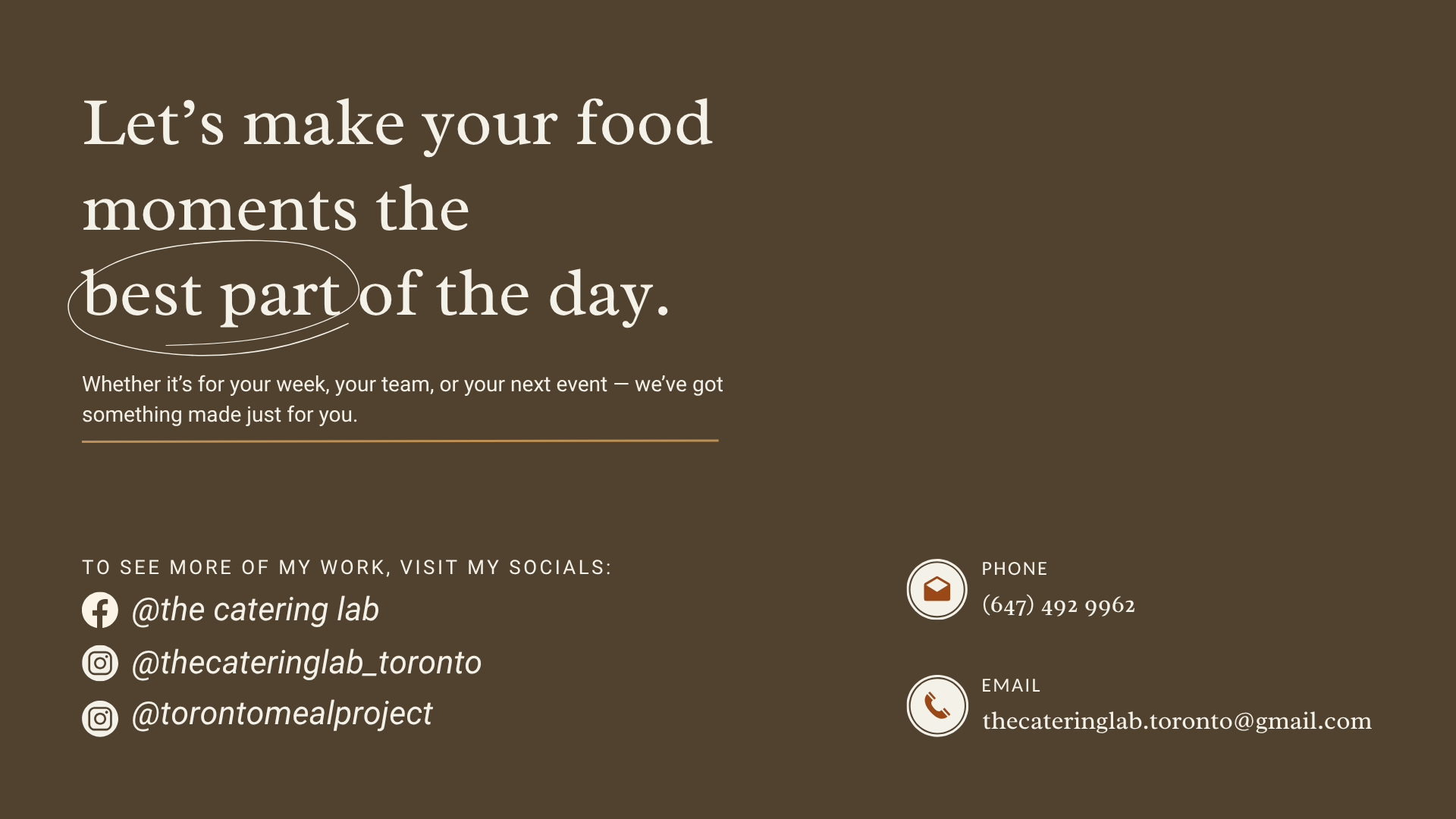Select the PHONE label

click(x=1015, y=569)
